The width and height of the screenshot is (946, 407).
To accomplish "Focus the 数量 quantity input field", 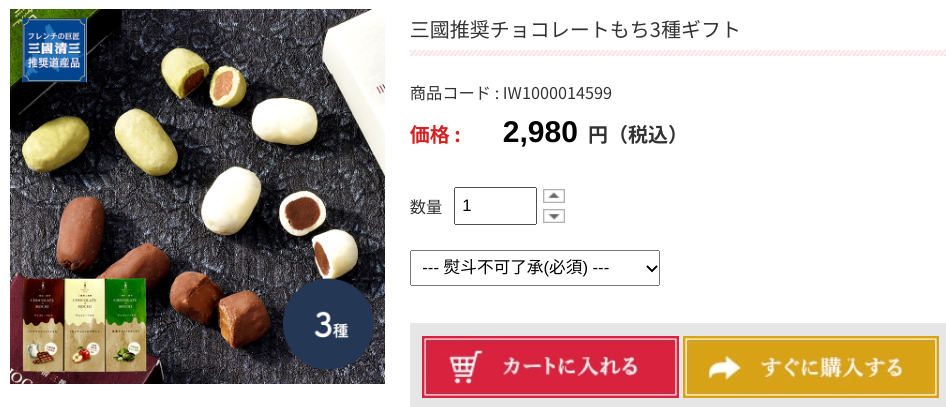I will (495, 206).
